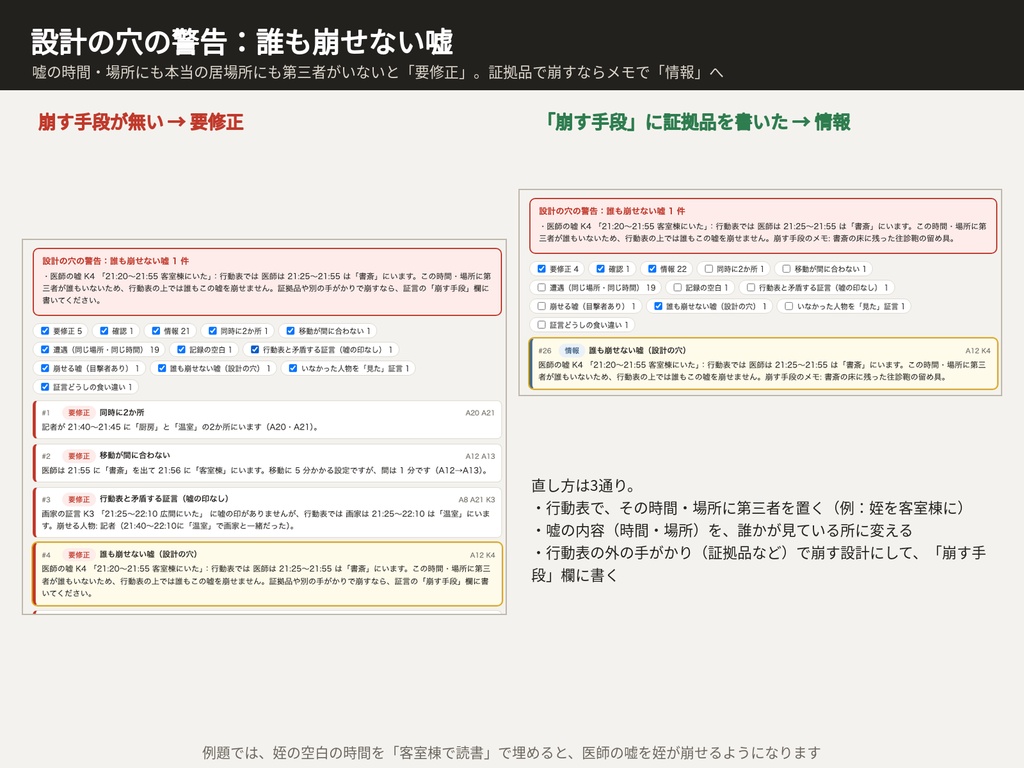Select issue card #26 with 情報 badge
Screen dimensions: 1024x768
pyautogui.click(x=764, y=363)
